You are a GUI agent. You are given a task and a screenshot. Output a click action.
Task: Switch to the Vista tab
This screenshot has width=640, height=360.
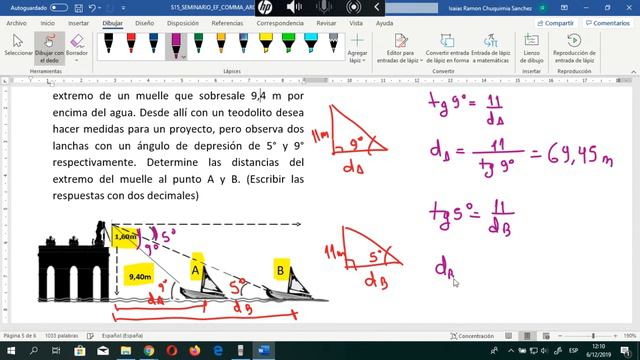(356, 23)
